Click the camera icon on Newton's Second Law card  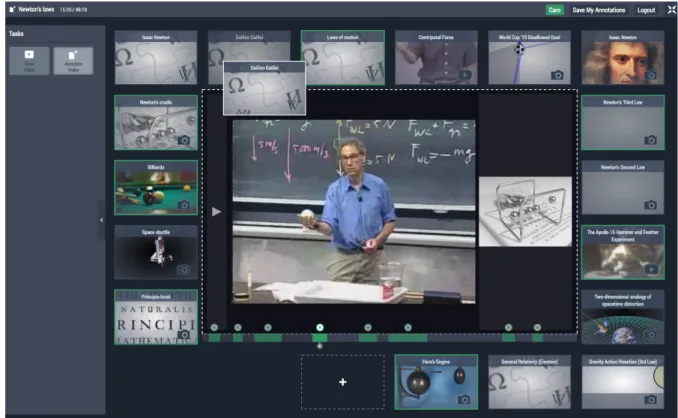tap(650, 205)
